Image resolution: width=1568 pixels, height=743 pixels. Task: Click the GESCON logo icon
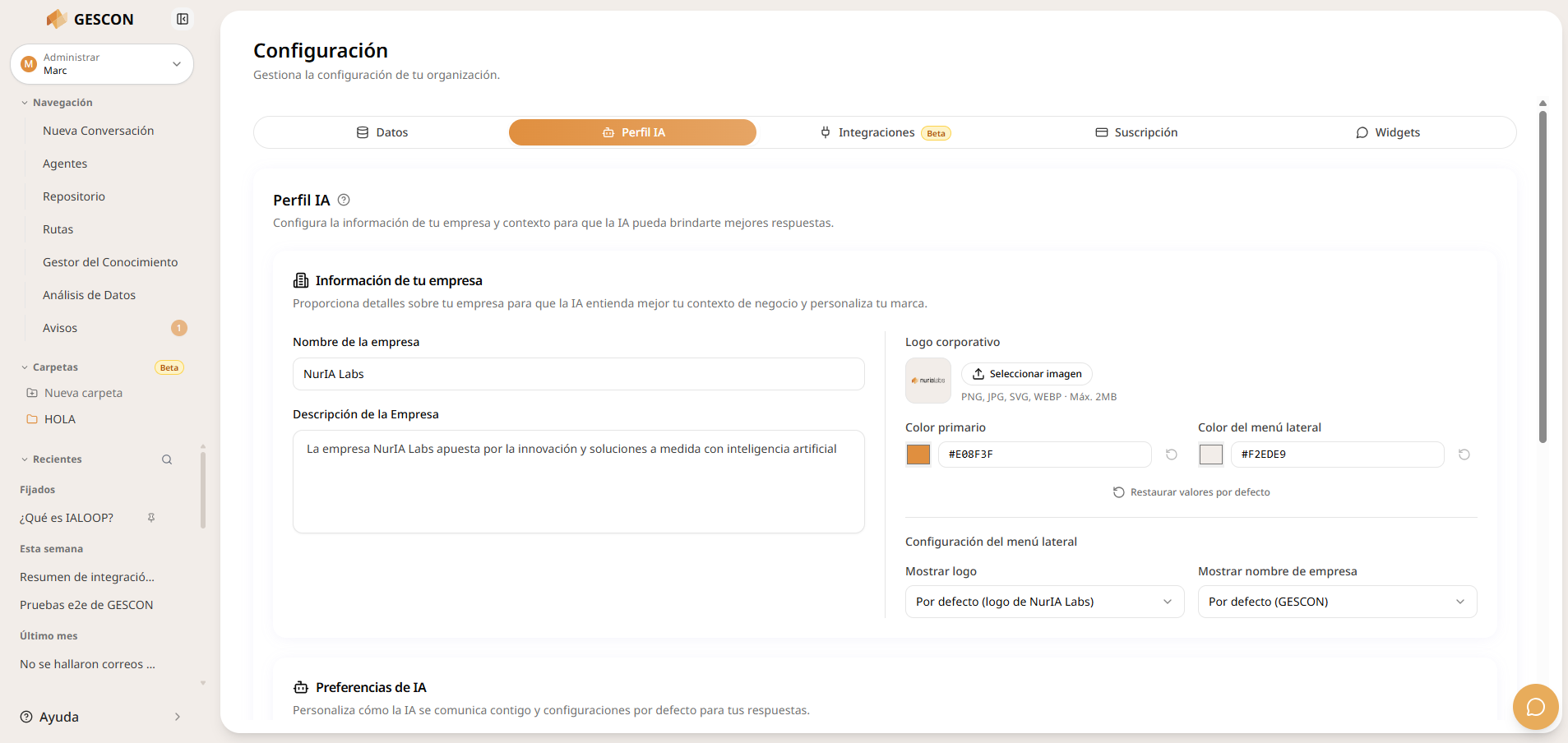(57, 19)
